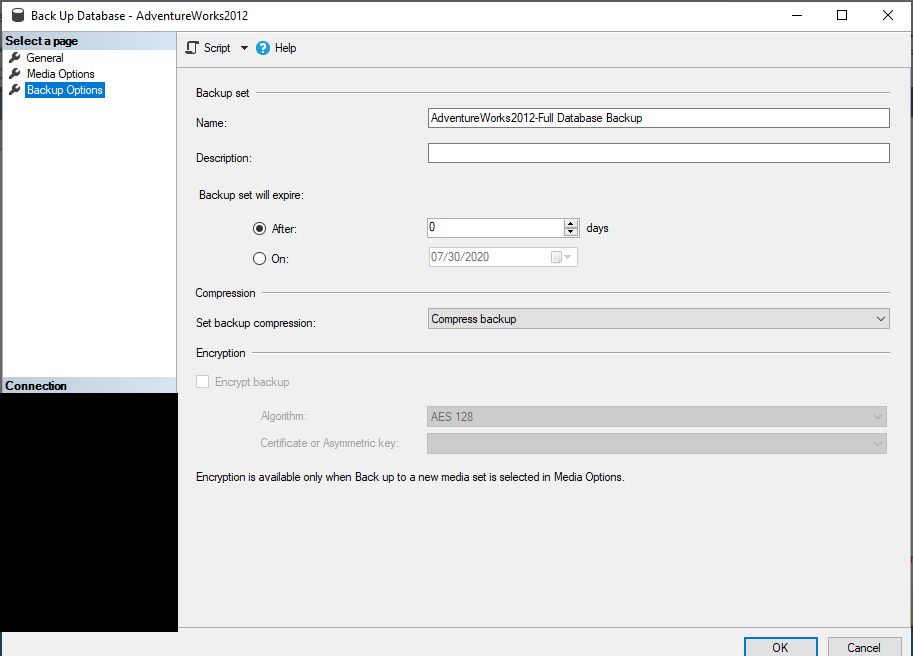The width and height of the screenshot is (913, 656).
Task: Open the Media Options page
Action: 61,74
